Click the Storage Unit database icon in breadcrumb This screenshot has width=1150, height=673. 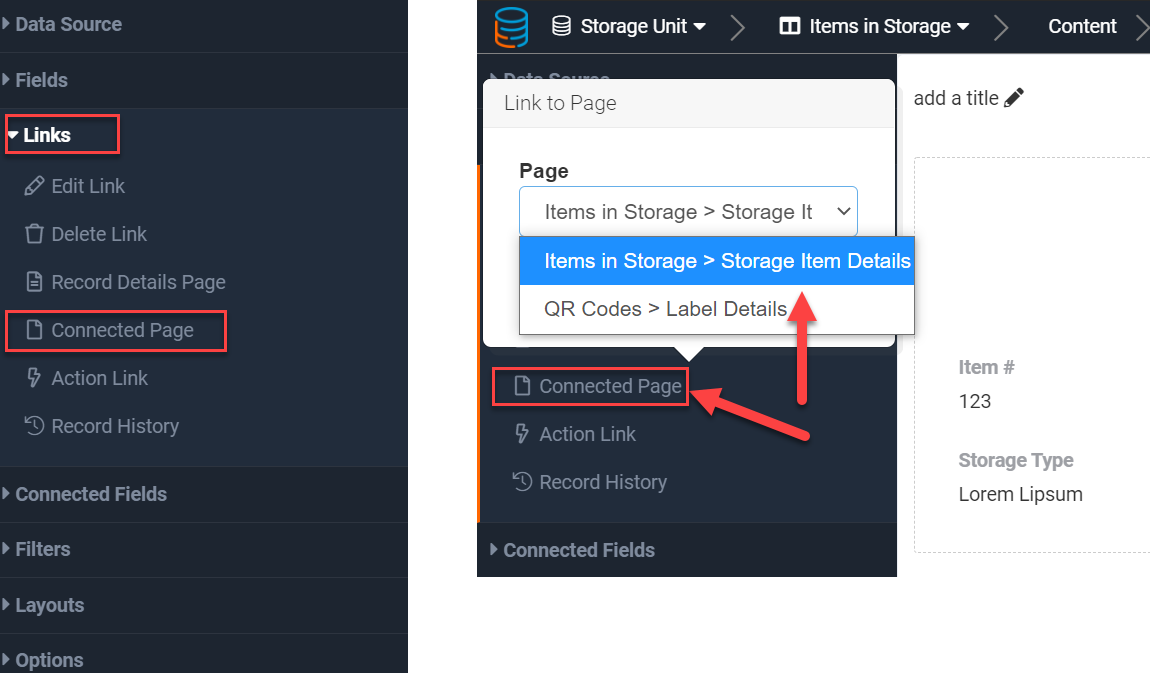562,26
